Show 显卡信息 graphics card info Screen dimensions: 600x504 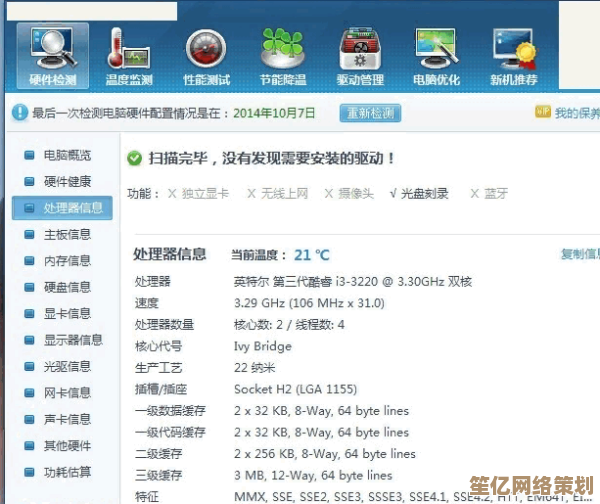click(x=67, y=313)
